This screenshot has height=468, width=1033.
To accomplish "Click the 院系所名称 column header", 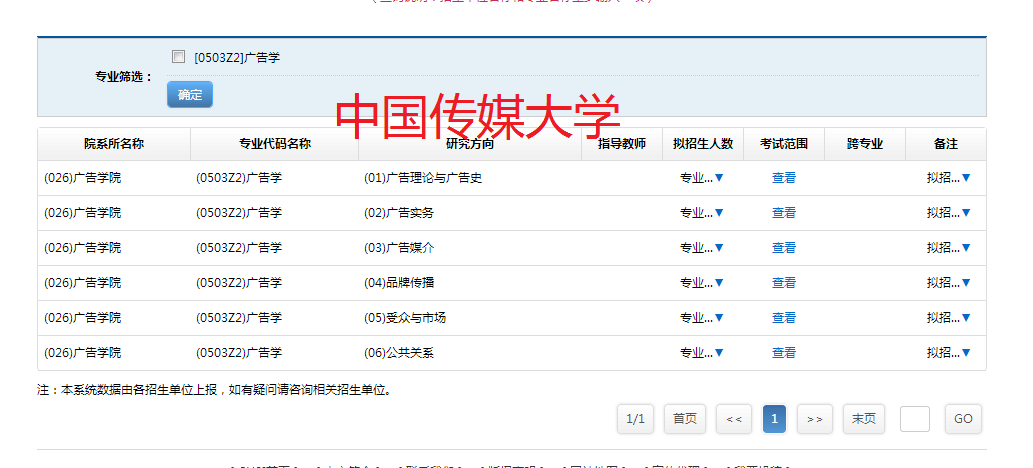I will 114,144.
